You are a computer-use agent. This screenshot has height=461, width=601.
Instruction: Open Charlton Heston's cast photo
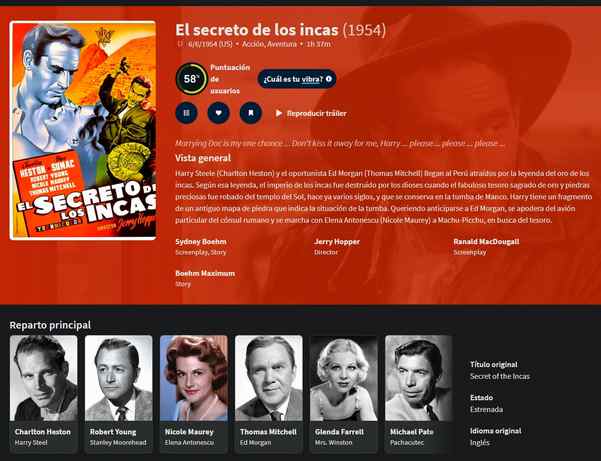tap(43, 378)
